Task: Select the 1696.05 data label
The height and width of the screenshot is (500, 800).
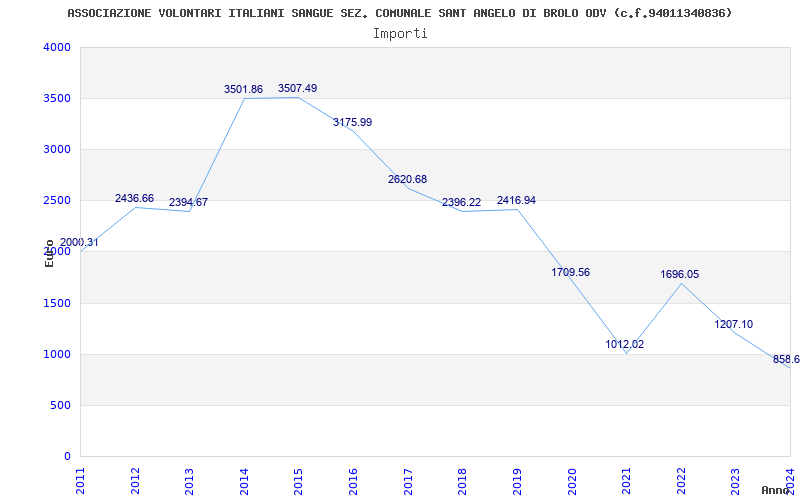Action: pyautogui.click(x=680, y=274)
